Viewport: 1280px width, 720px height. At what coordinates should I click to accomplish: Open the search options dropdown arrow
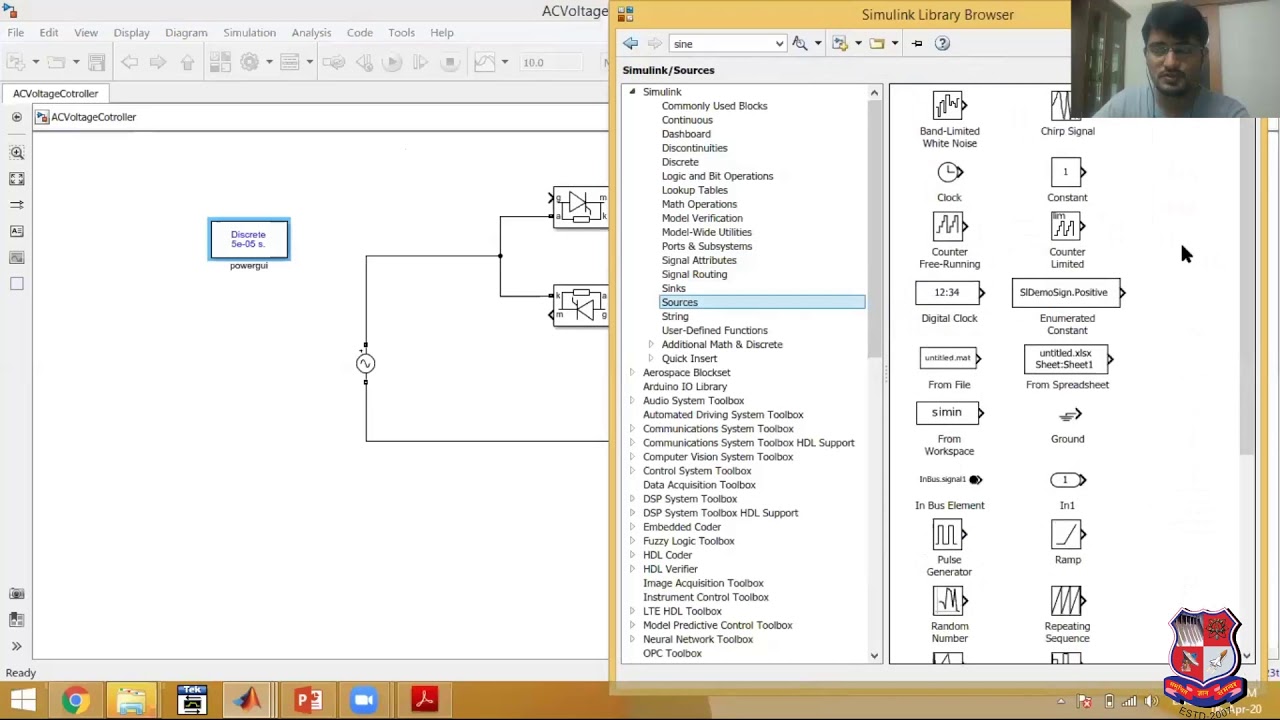tap(818, 43)
